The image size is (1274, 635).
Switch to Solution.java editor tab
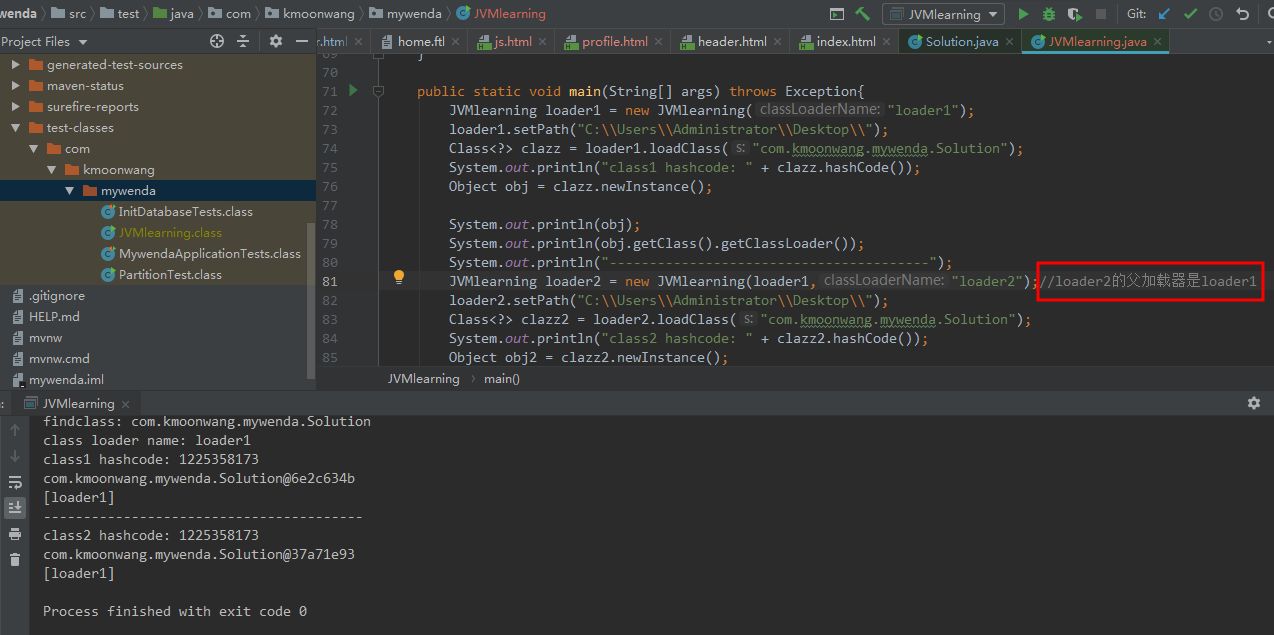pyautogui.click(x=961, y=41)
